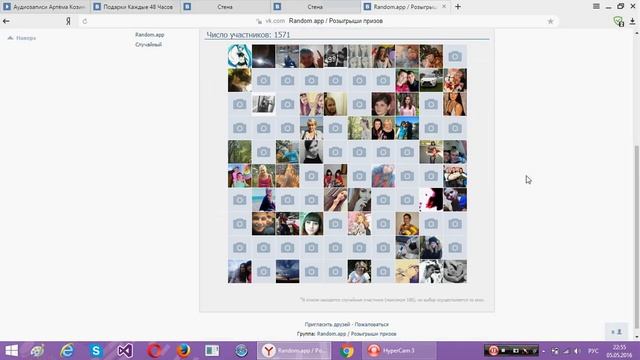
Task: Reload the page with the refresh icon
Action: [85, 21]
